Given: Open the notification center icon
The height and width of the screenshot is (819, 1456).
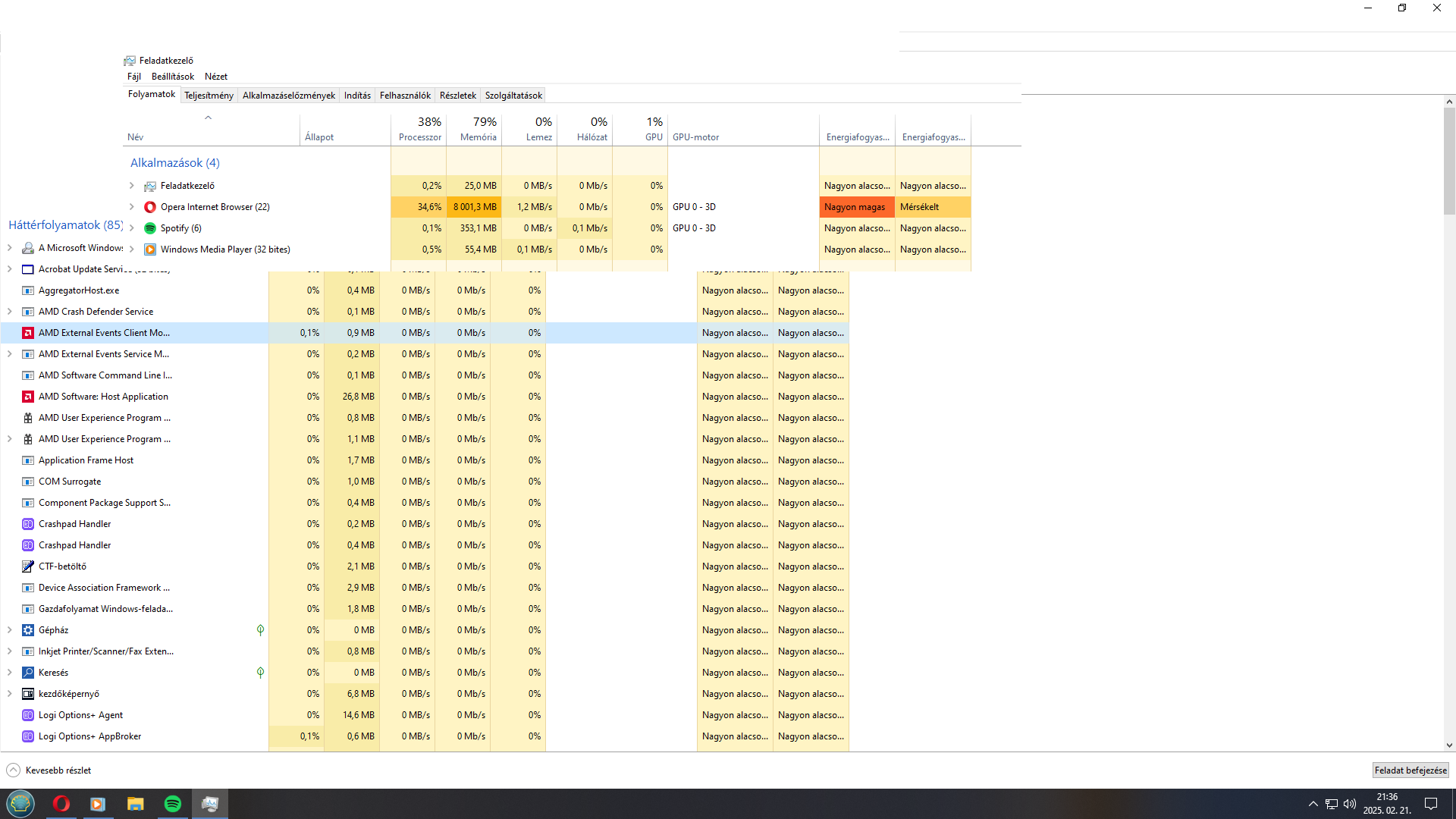Looking at the screenshot, I should click(1431, 804).
